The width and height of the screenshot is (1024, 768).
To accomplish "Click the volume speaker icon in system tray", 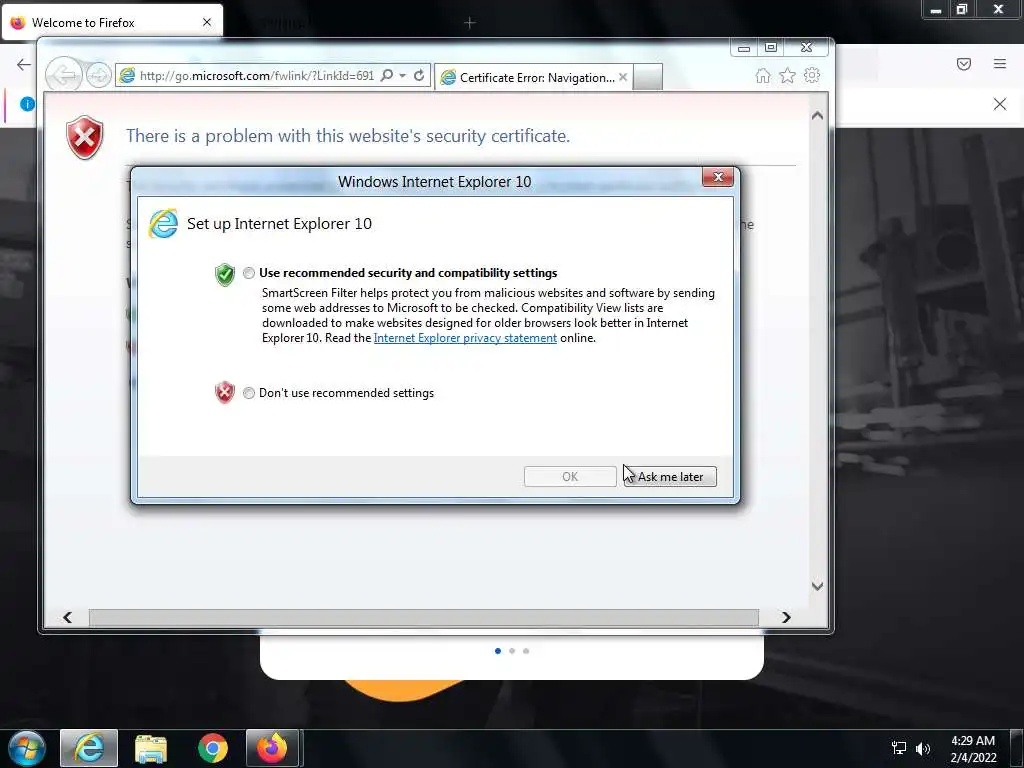I will coord(923,748).
